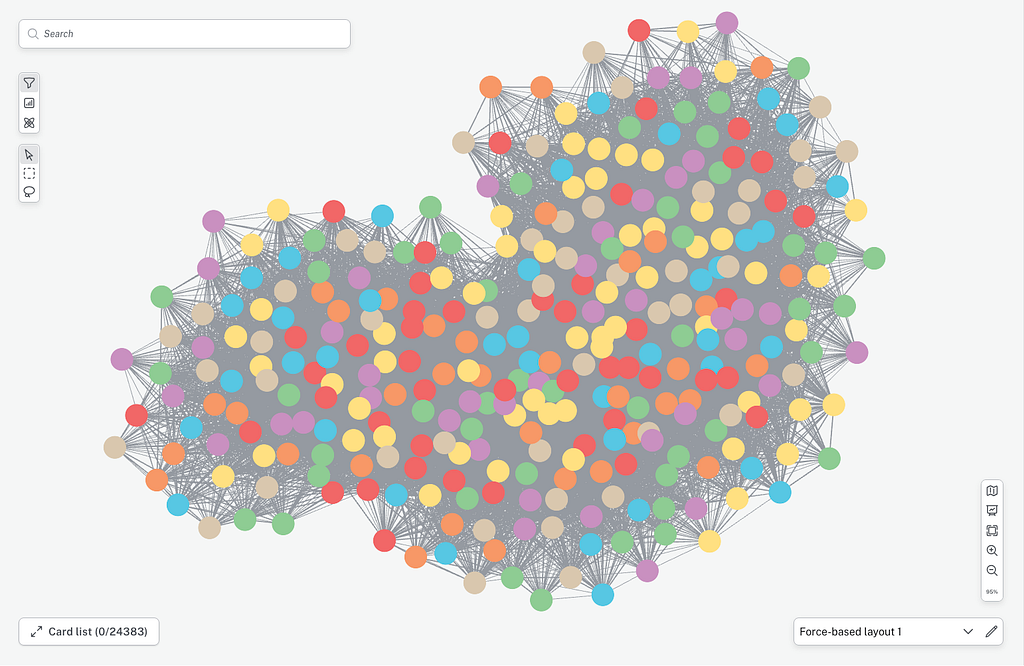
Task: Toggle the minimap using the map icon
Action: (992, 491)
